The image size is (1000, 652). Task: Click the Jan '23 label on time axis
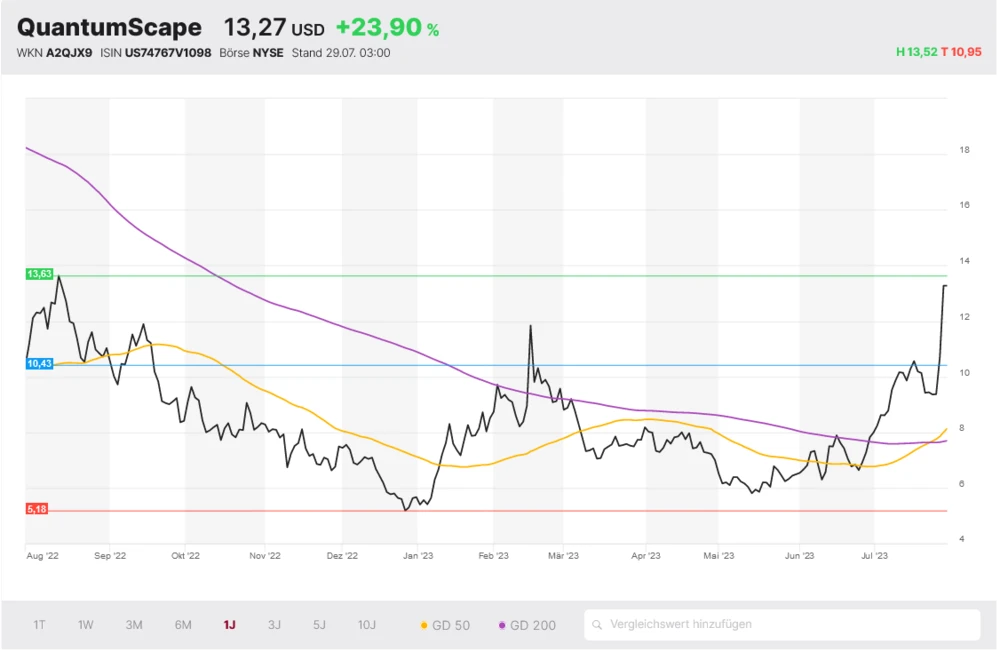[417, 554]
